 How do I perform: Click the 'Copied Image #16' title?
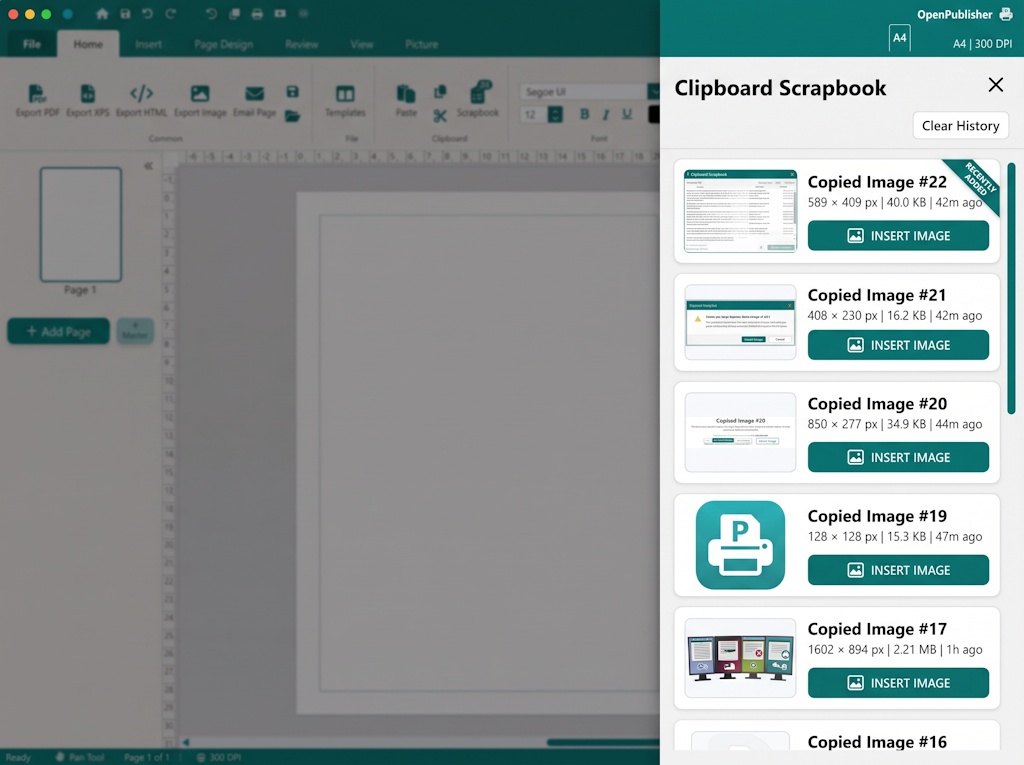[877, 742]
